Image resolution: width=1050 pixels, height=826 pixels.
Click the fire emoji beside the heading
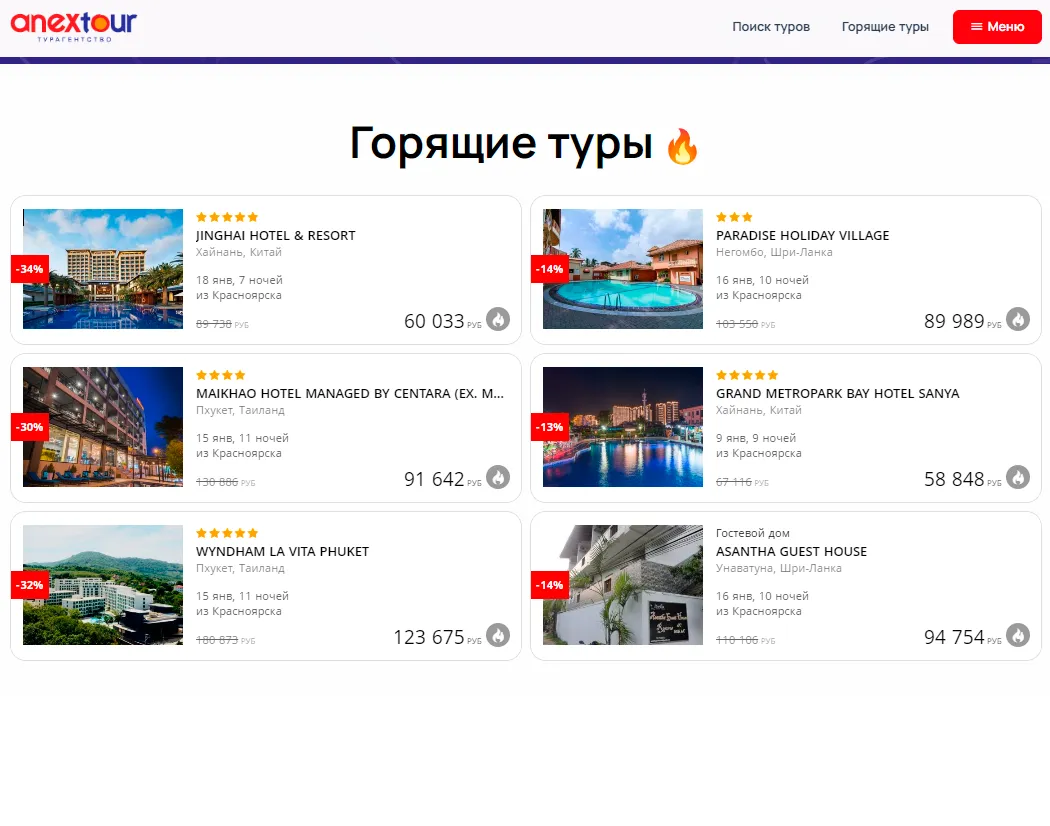pos(682,146)
